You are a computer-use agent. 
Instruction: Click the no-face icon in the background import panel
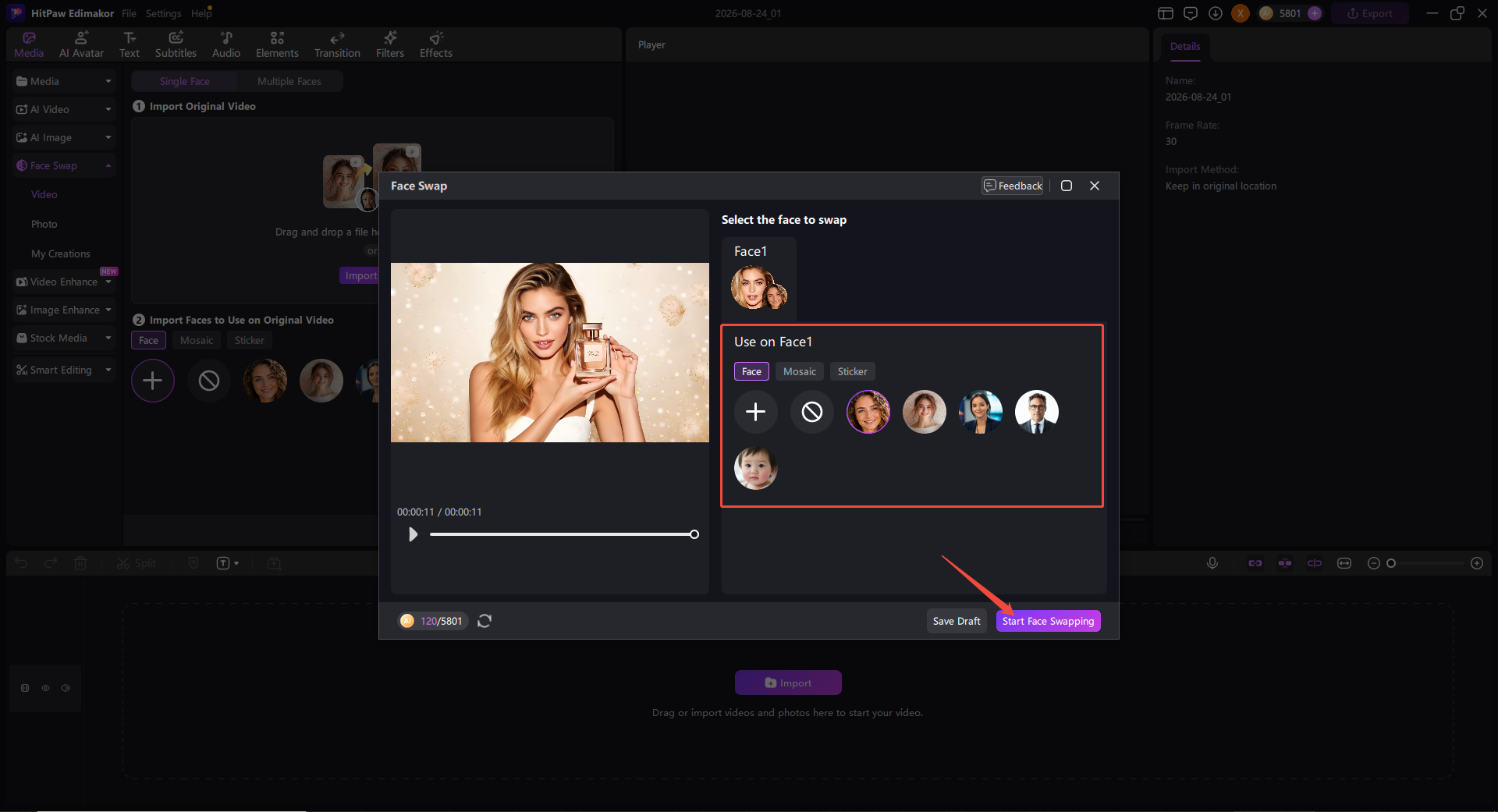pos(209,381)
